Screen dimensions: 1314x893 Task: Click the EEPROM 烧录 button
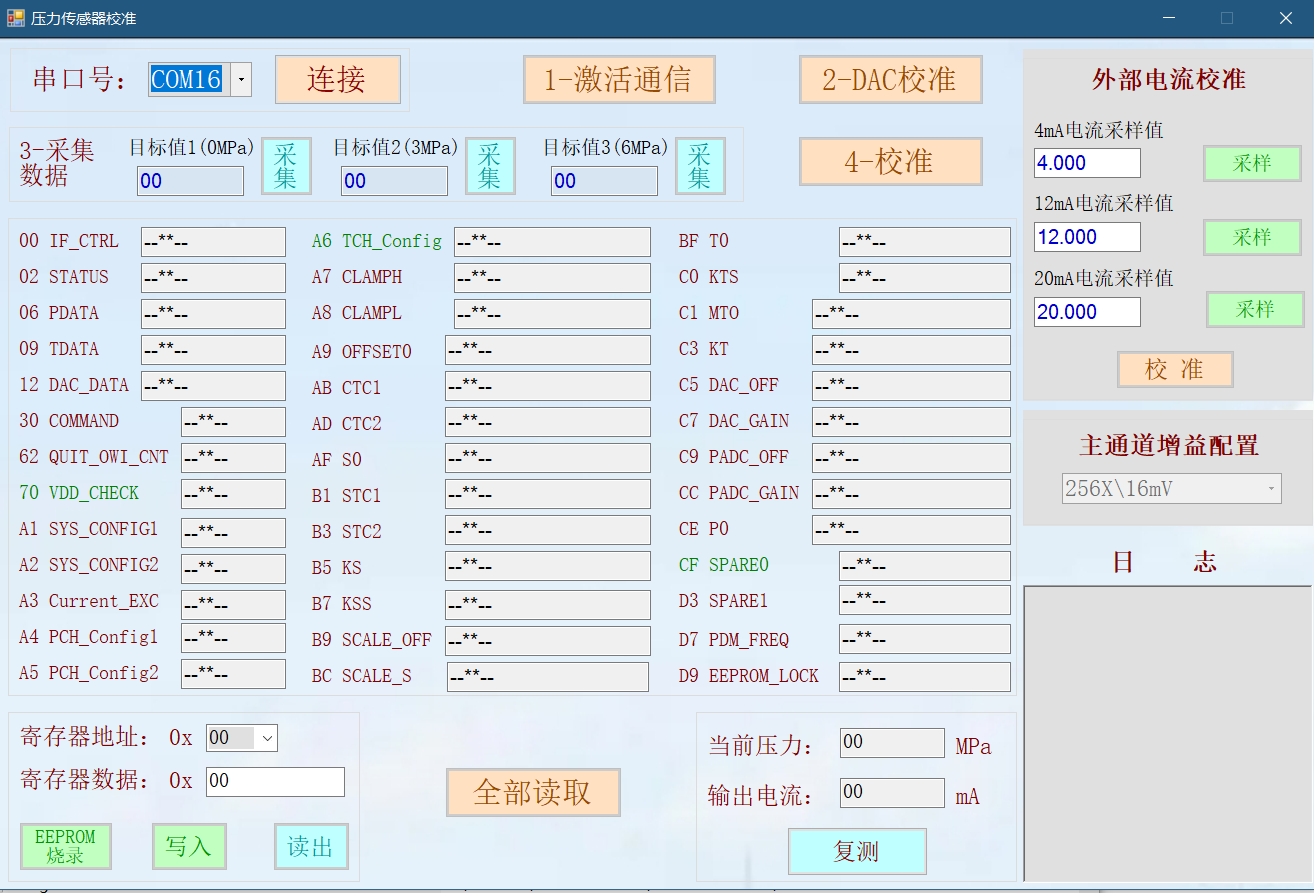[x=65, y=846]
